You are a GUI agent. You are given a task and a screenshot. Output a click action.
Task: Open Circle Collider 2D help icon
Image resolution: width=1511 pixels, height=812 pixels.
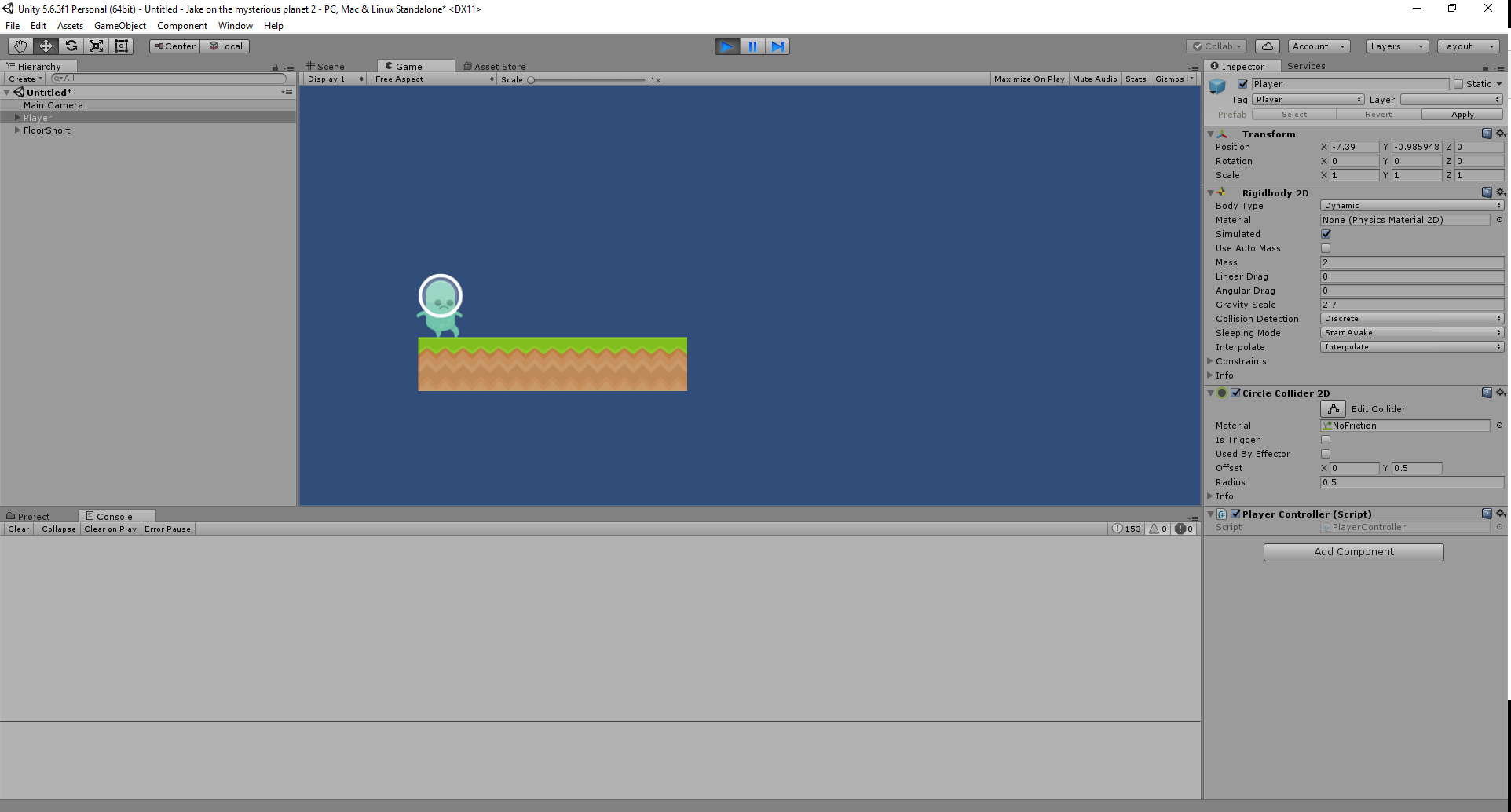(1487, 393)
